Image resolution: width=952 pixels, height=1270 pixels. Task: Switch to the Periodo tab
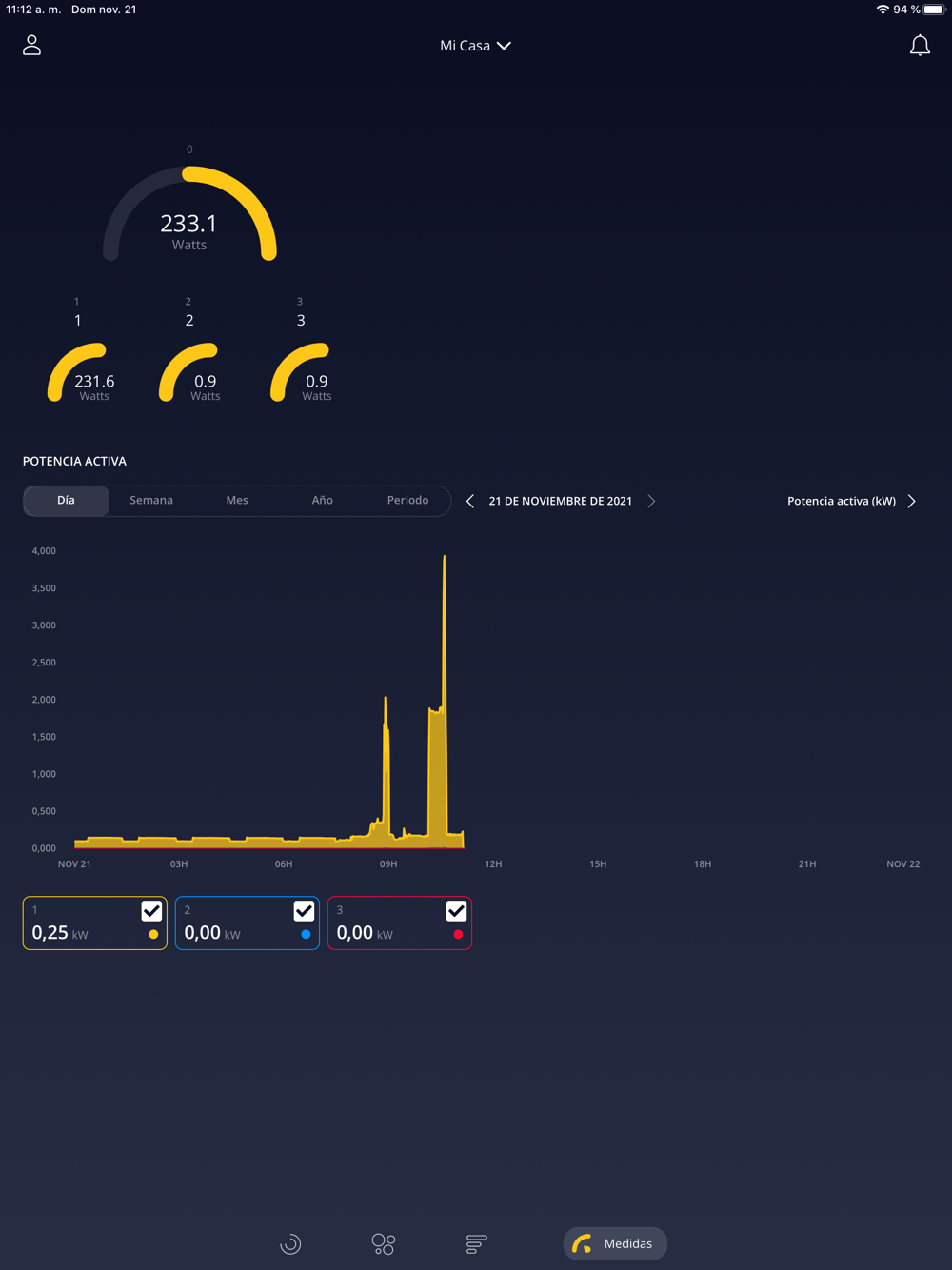[x=407, y=501]
